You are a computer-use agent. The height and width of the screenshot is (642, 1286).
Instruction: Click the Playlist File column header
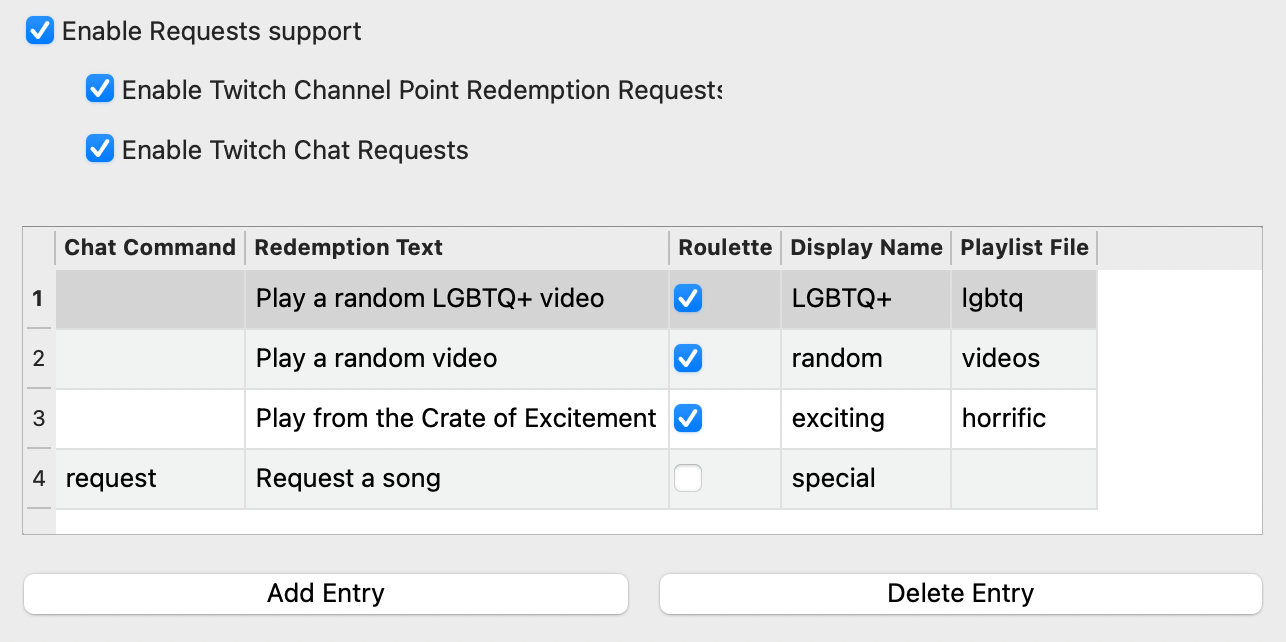pos(1023,247)
